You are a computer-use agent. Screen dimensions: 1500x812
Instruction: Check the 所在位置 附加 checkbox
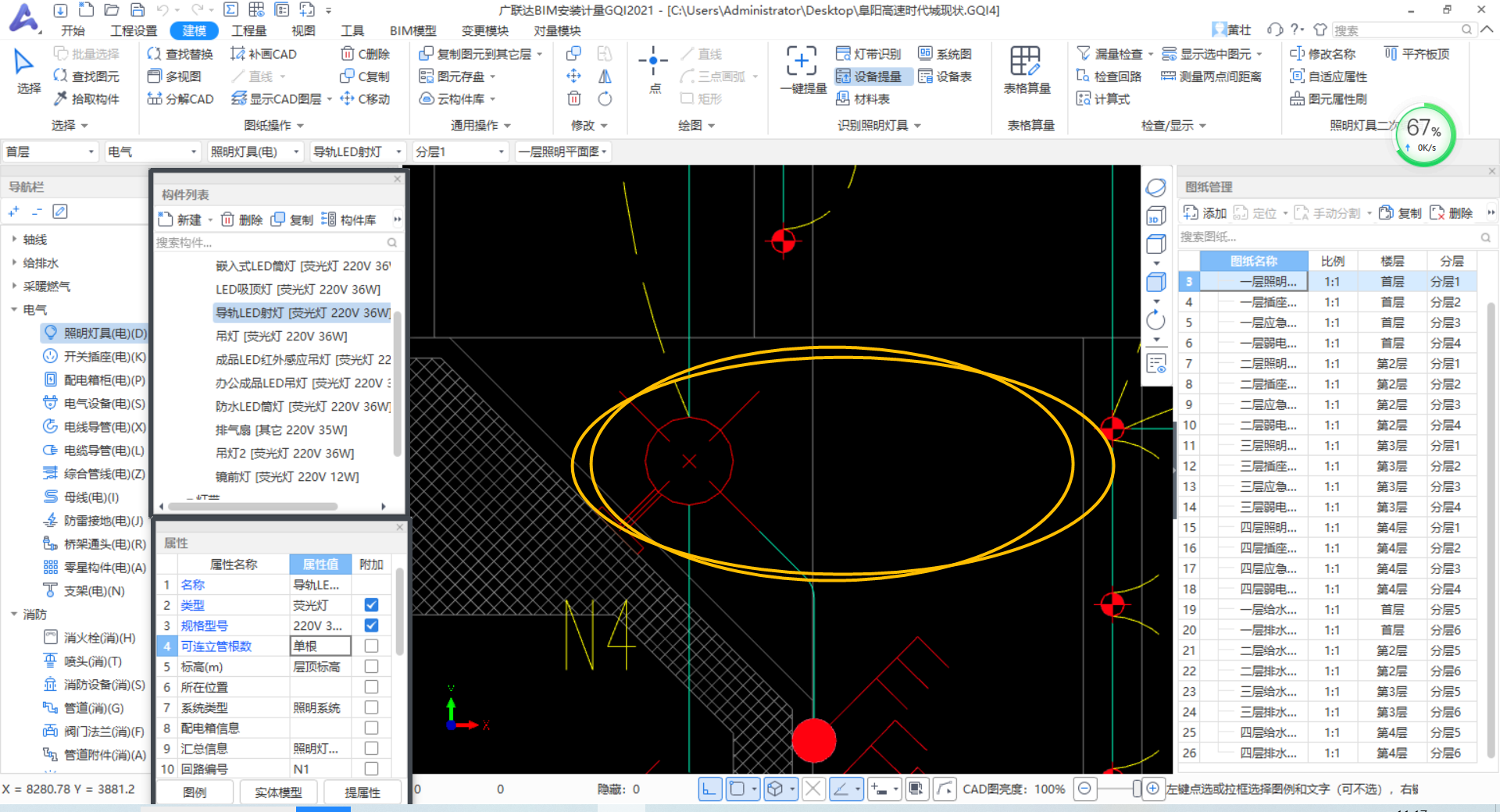[371, 687]
